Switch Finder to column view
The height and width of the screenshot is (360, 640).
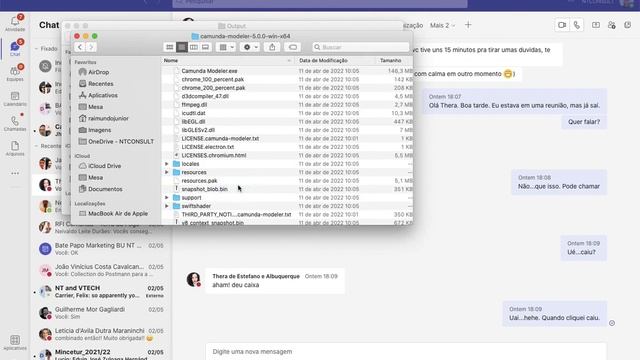[x=193, y=47]
